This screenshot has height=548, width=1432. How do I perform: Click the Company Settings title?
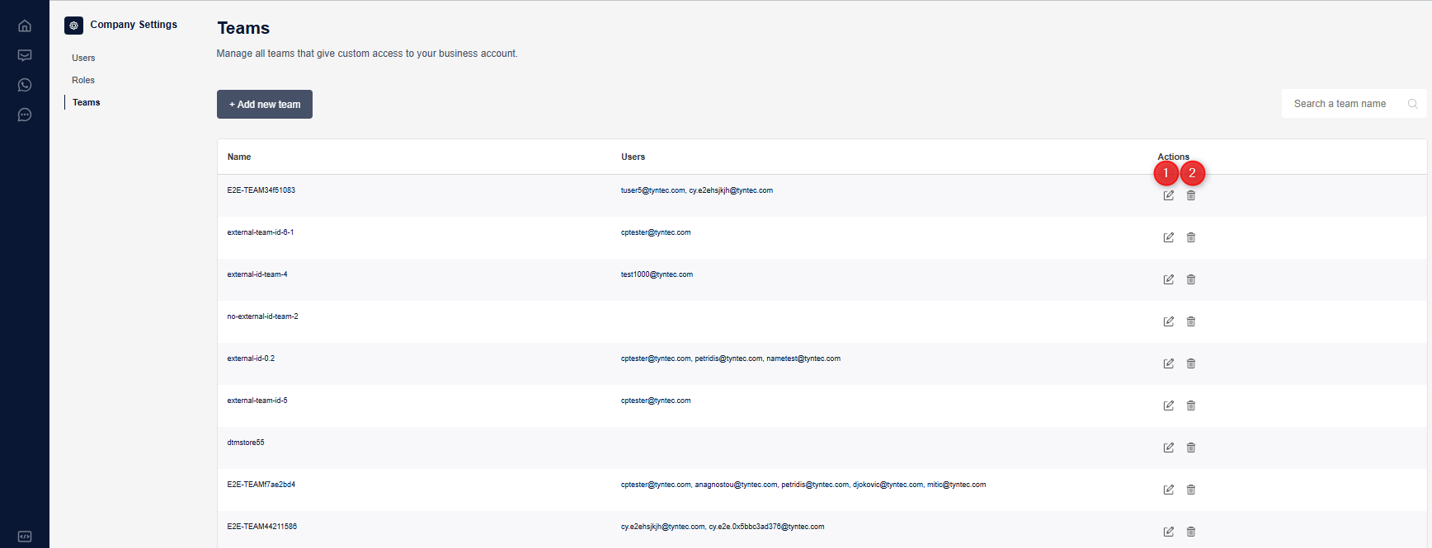pyautogui.click(x=133, y=24)
